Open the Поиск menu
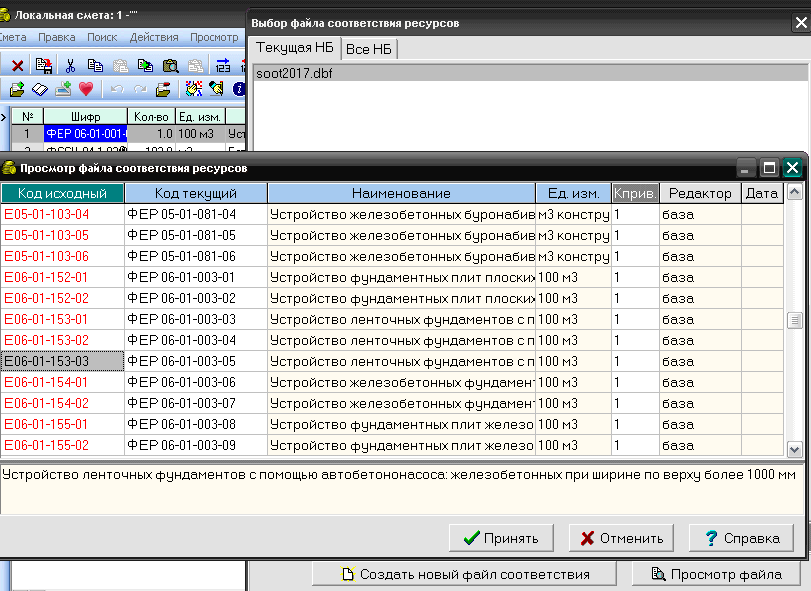This screenshot has width=811, height=591. click(102, 37)
